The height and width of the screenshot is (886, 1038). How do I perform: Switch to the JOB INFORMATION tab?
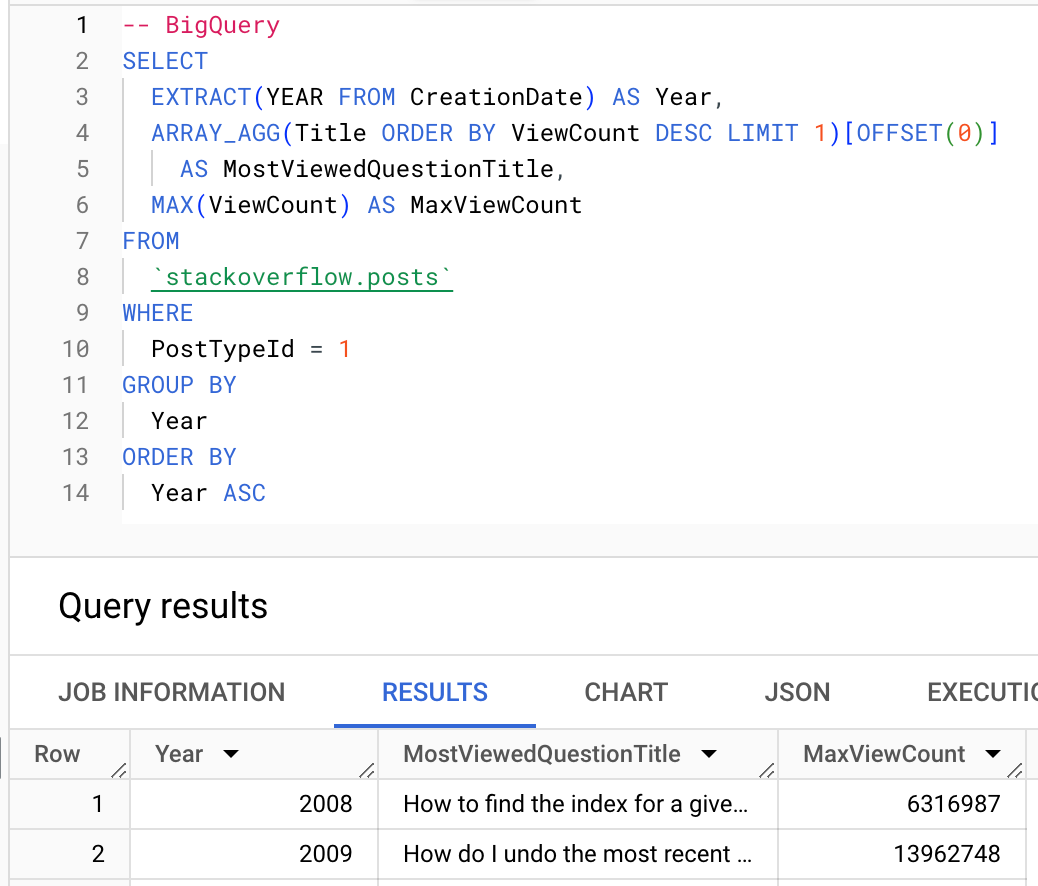click(172, 692)
